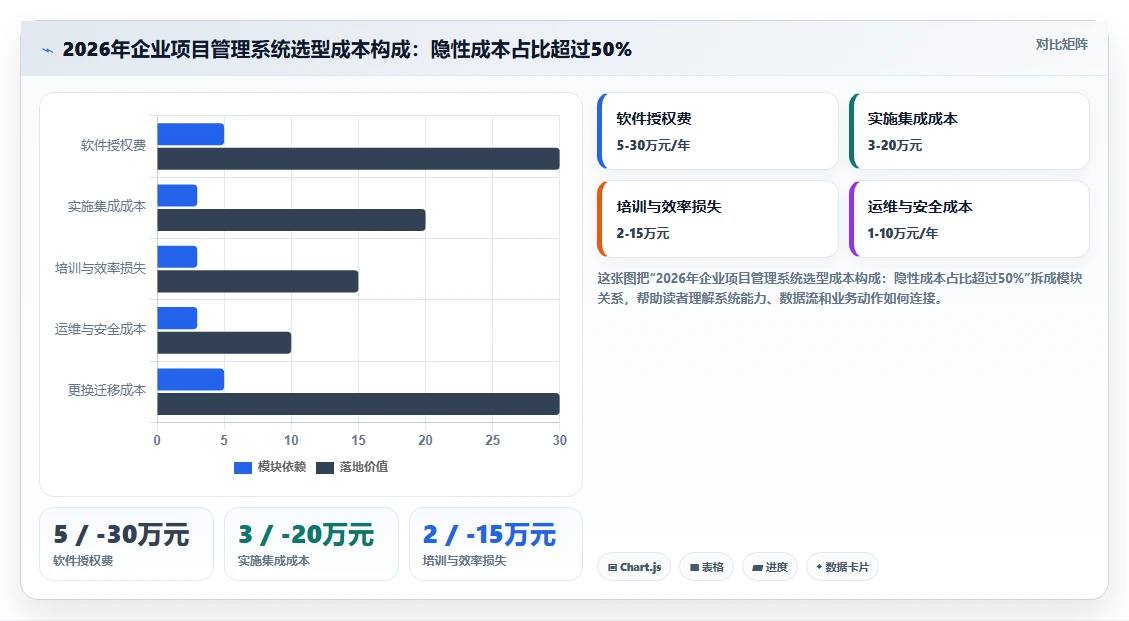Image resolution: width=1129 pixels, height=621 pixels.
Task: Click the dark 运维与安全成本 bar
Action: tap(224, 342)
